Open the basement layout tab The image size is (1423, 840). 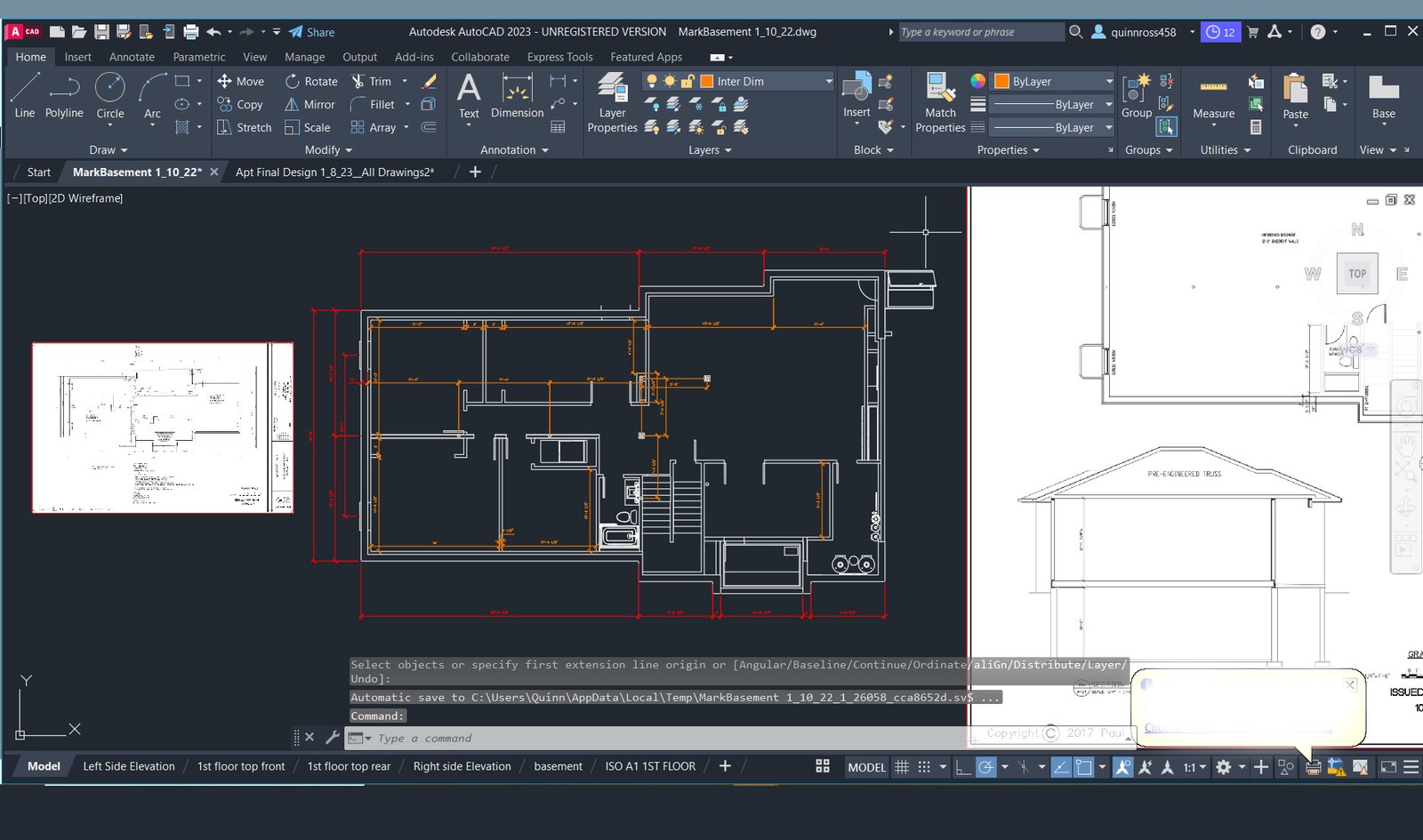click(x=558, y=766)
